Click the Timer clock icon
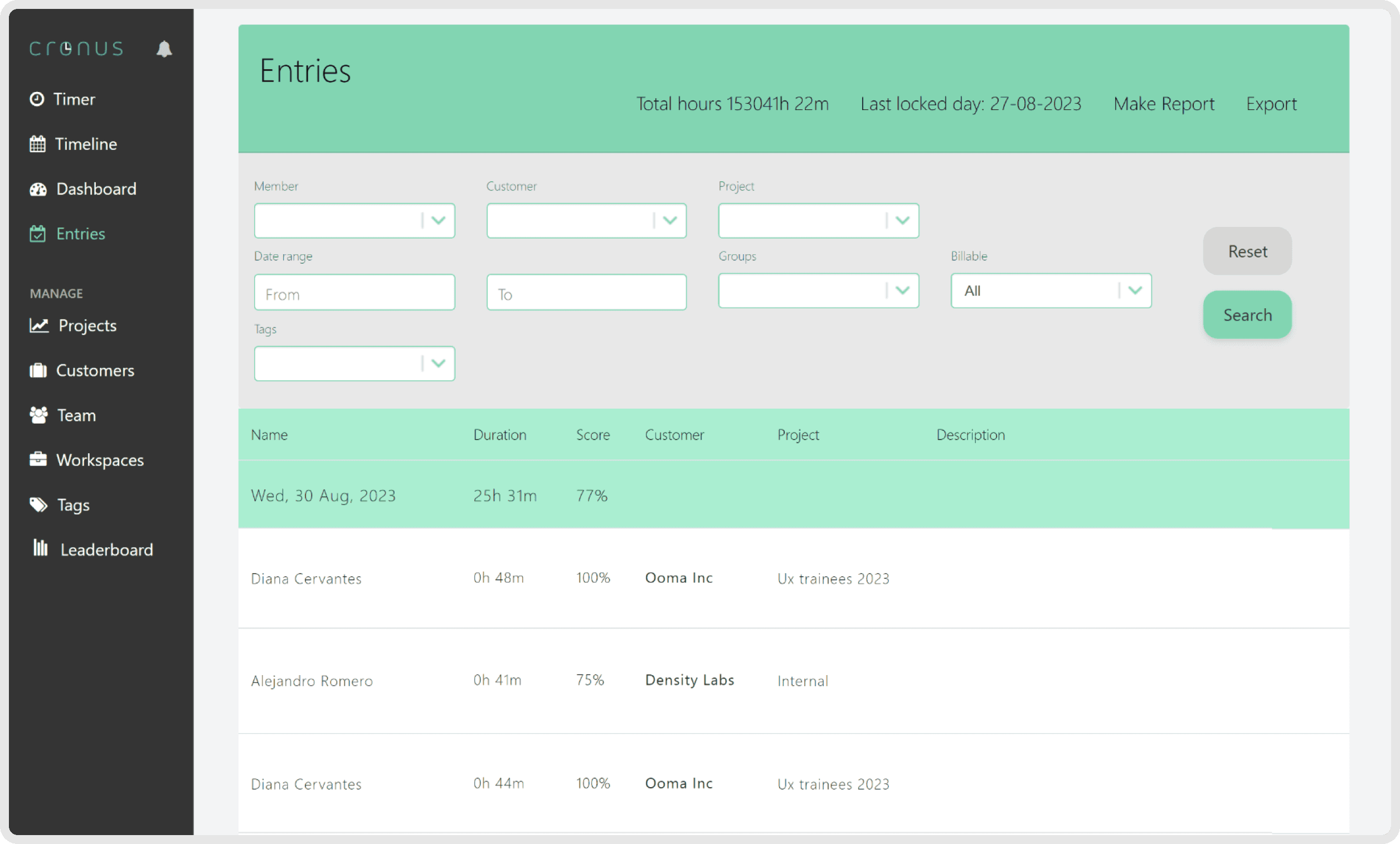 click(x=37, y=99)
